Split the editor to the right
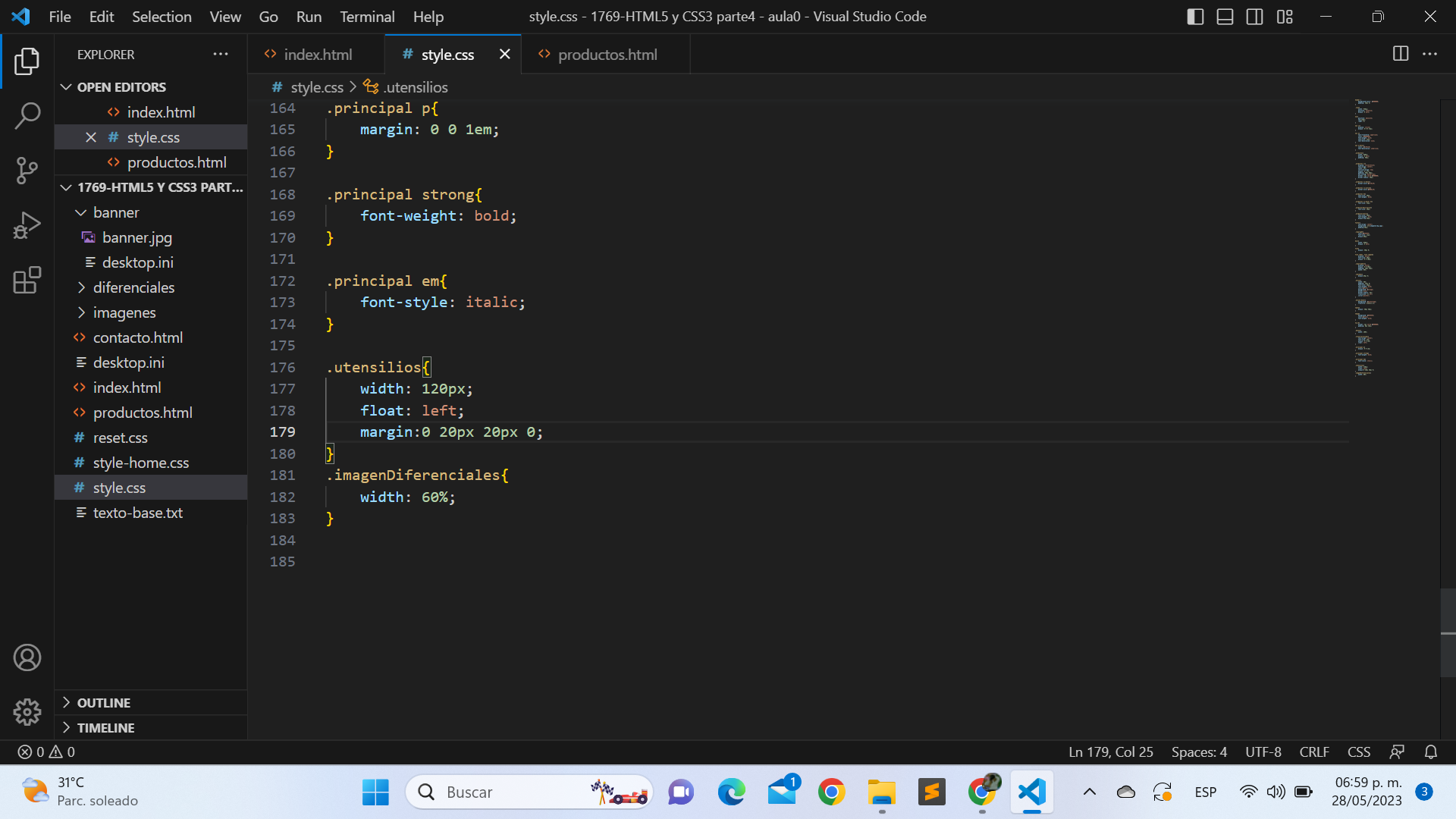The height and width of the screenshot is (819, 1456). [x=1401, y=54]
